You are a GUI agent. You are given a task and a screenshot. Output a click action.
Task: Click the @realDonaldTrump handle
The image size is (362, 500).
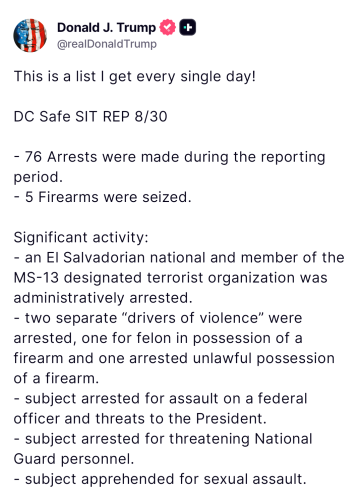pos(107,44)
